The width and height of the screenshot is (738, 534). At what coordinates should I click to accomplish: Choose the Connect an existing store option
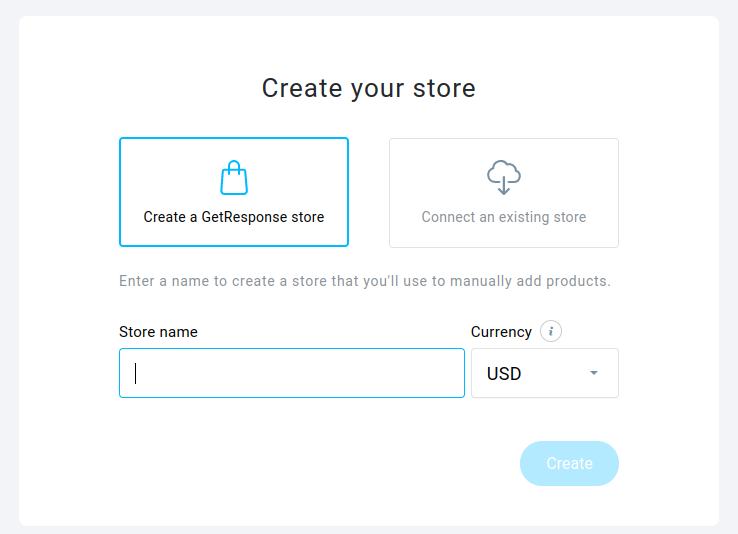[504, 193]
